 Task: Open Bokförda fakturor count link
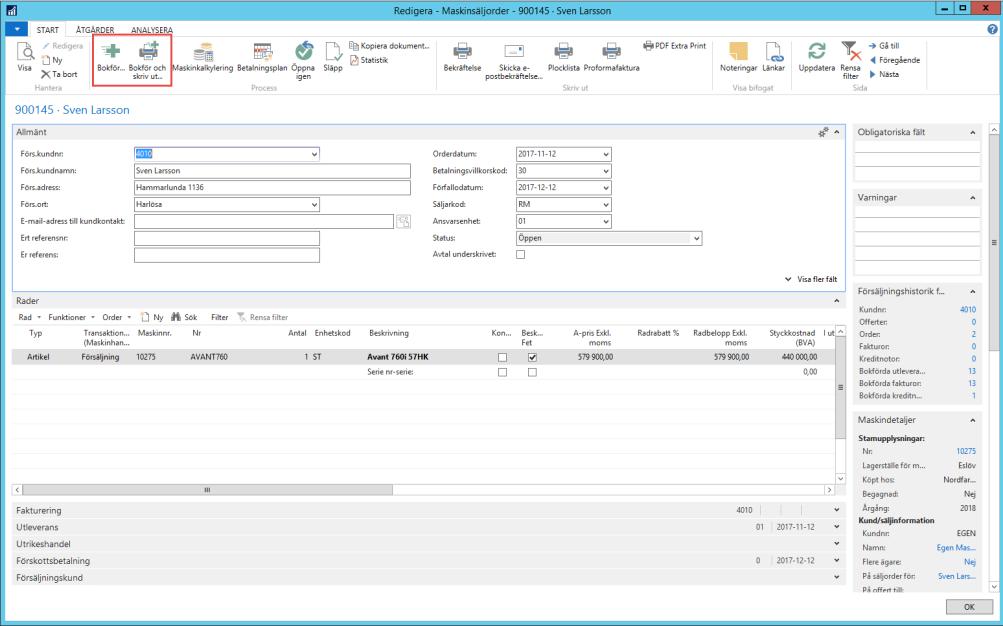[x=972, y=384]
